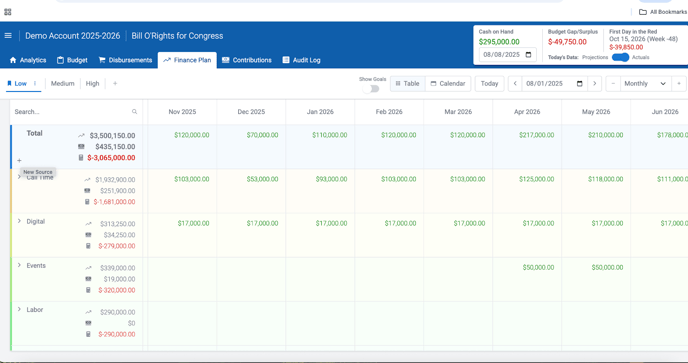Select the Medium scenario

click(x=63, y=83)
